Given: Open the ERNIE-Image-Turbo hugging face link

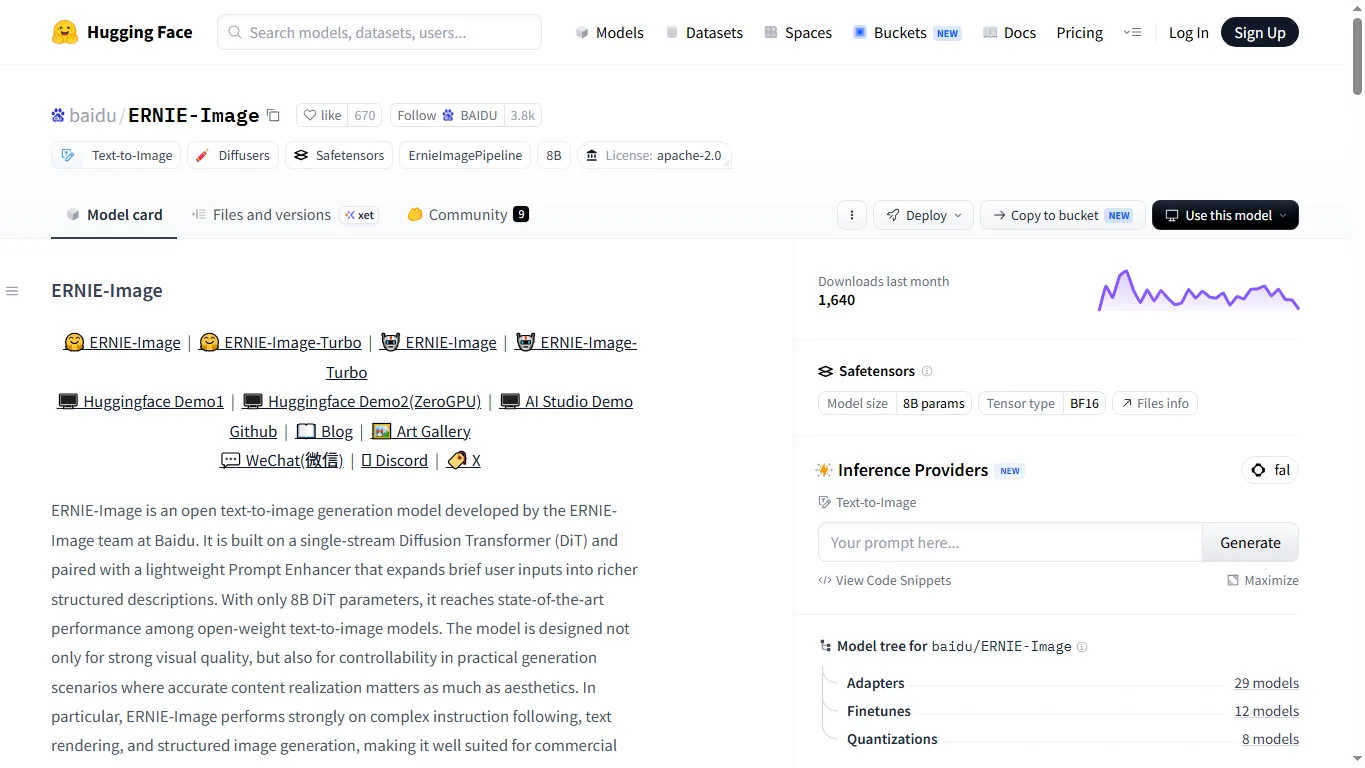Looking at the screenshot, I should pyautogui.click(x=280, y=342).
